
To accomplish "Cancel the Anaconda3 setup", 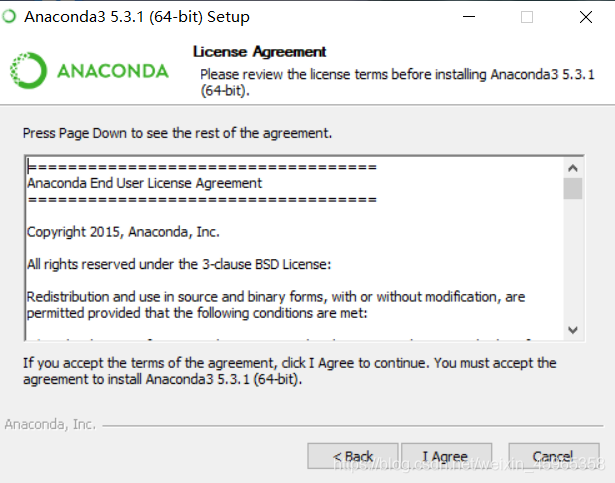I will pyautogui.click(x=554, y=456).
